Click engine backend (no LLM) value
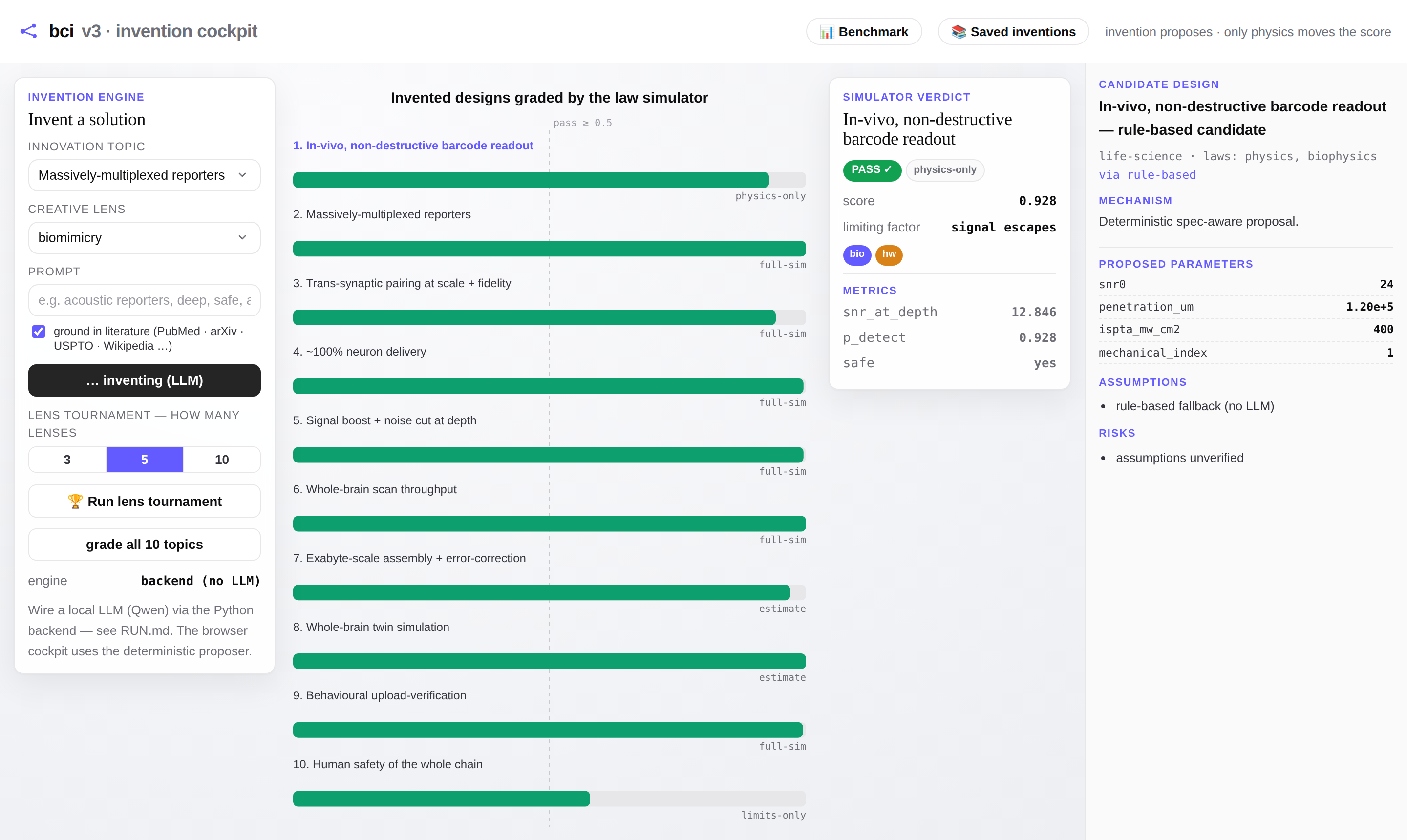This screenshot has height=840, width=1407. pos(200,581)
